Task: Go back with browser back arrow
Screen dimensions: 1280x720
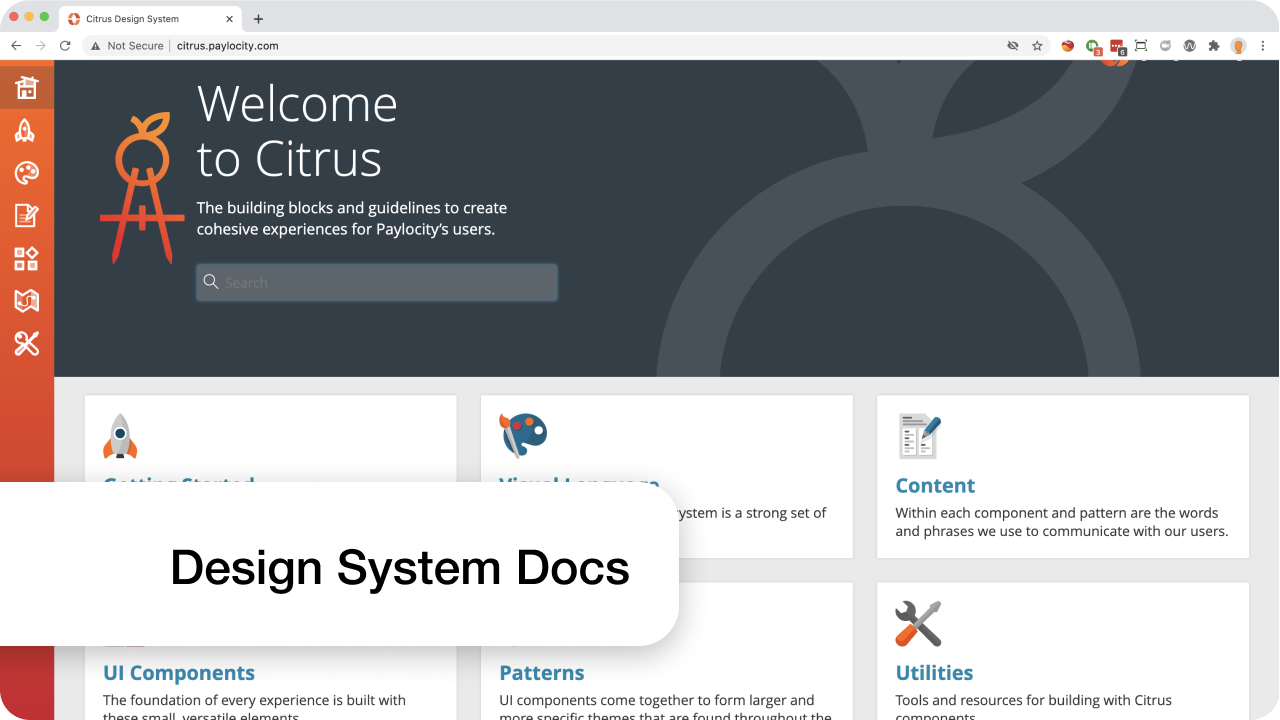Action: [x=16, y=46]
